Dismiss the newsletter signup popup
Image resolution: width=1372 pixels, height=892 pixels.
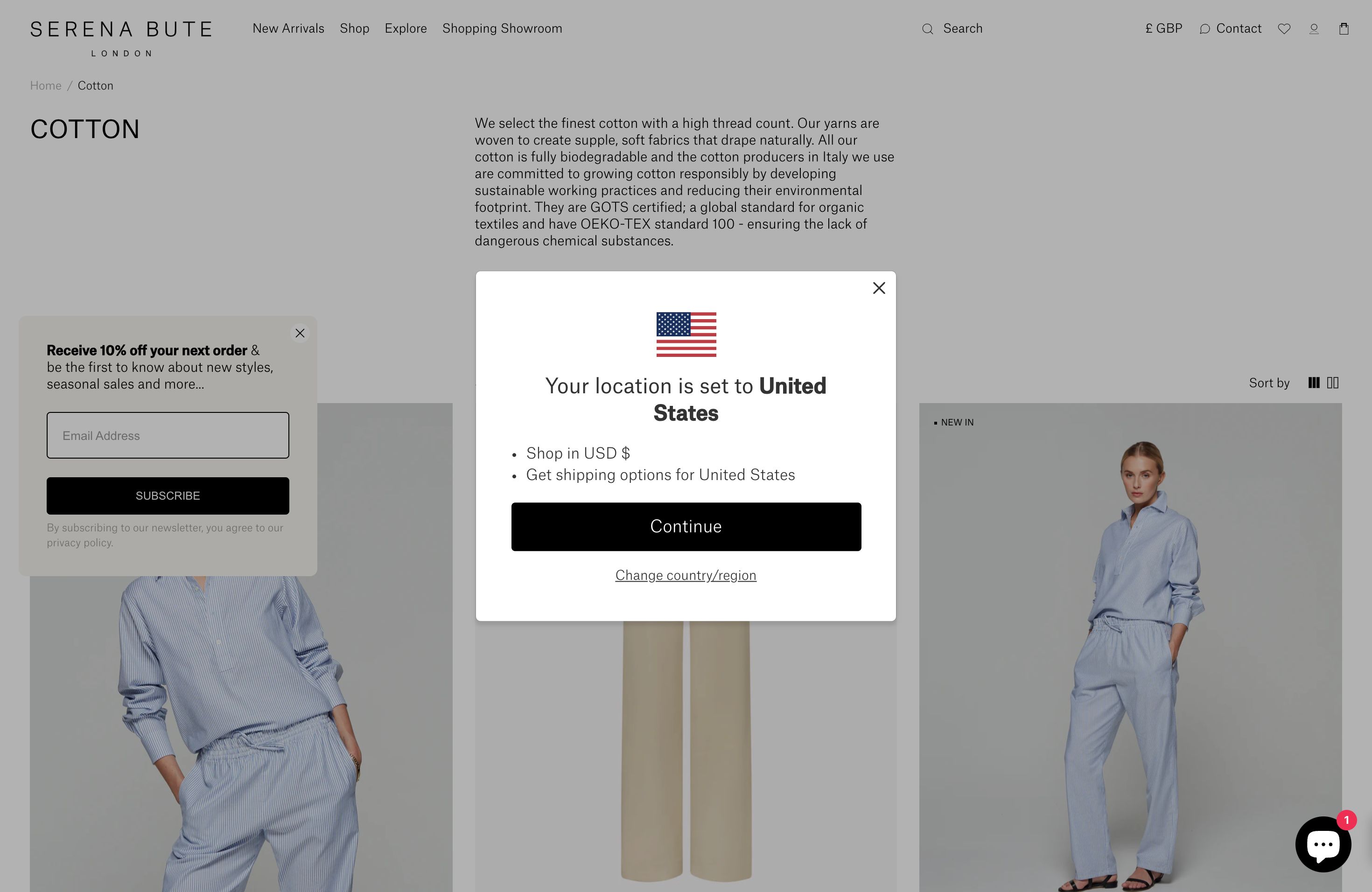pyautogui.click(x=300, y=333)
